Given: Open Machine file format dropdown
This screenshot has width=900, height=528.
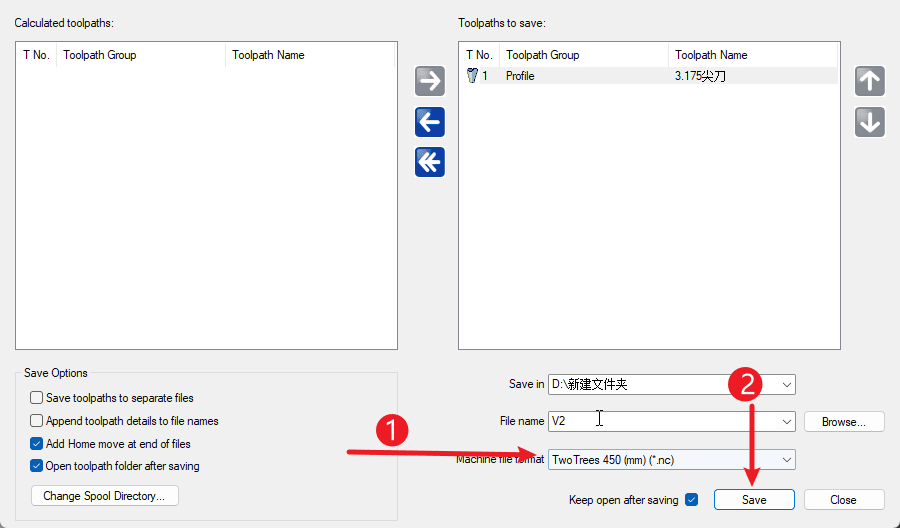Looking at the screenshot, I should (x=787, y=459).
